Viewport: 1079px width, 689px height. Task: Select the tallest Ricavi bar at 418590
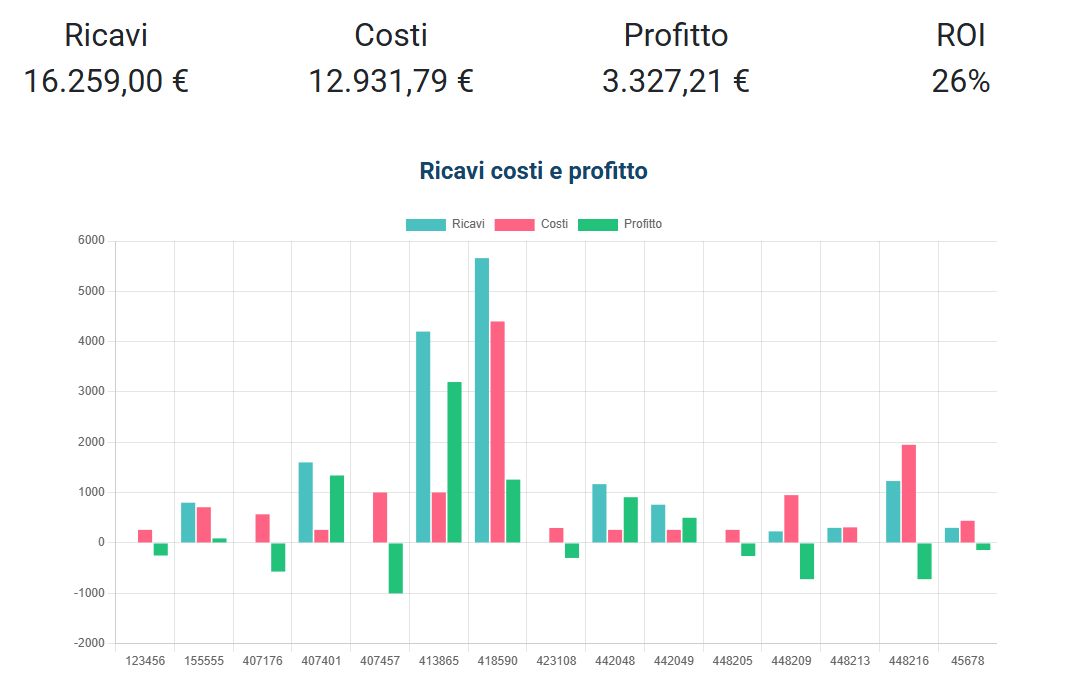(x=483, y=400)
